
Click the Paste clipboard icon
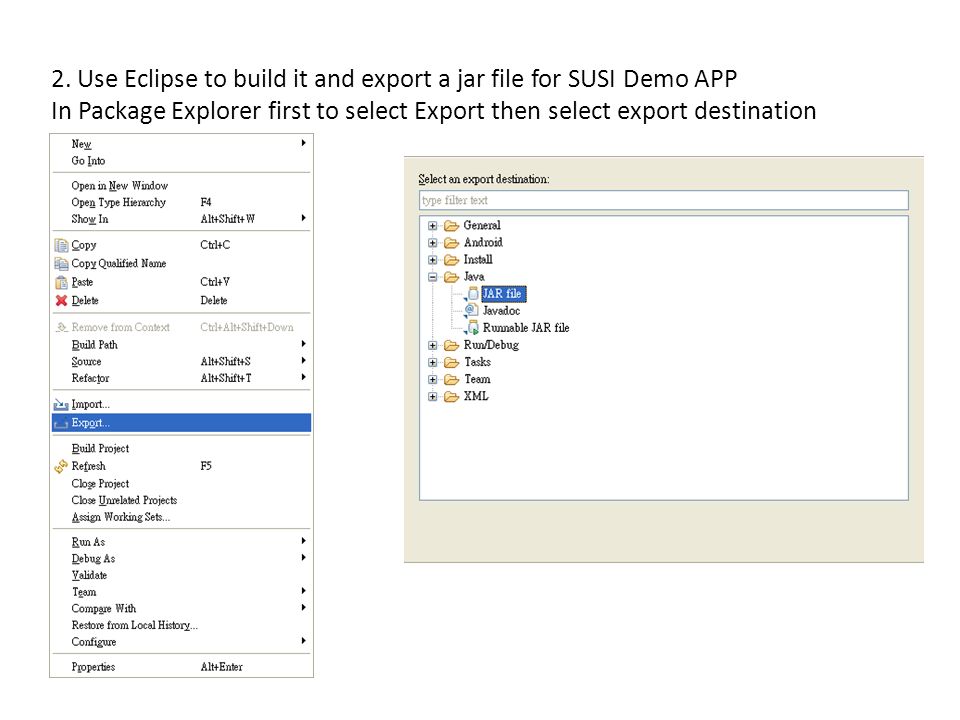(x=61, y=282)
